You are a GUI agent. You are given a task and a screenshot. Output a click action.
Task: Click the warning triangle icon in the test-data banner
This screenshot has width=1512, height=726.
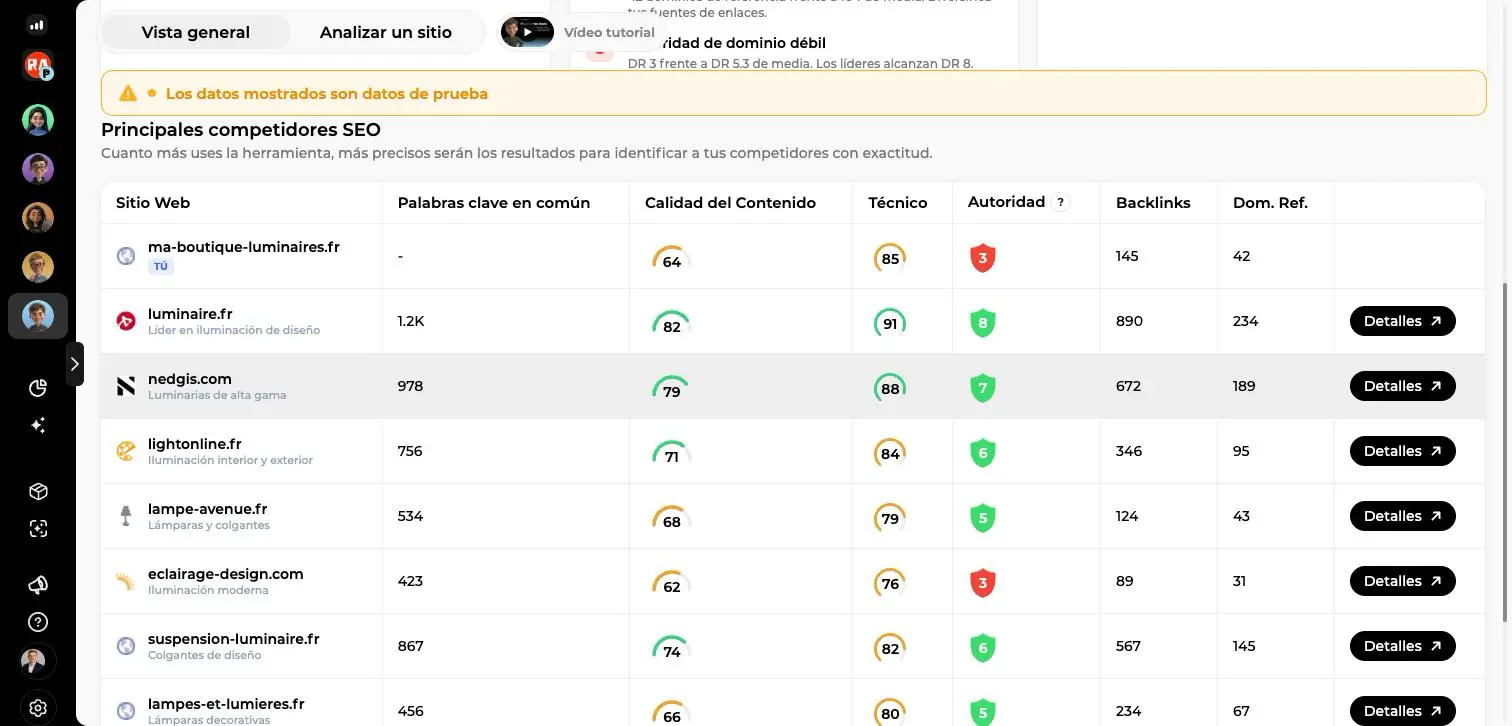pyautogui.click(x=128, y=93)
